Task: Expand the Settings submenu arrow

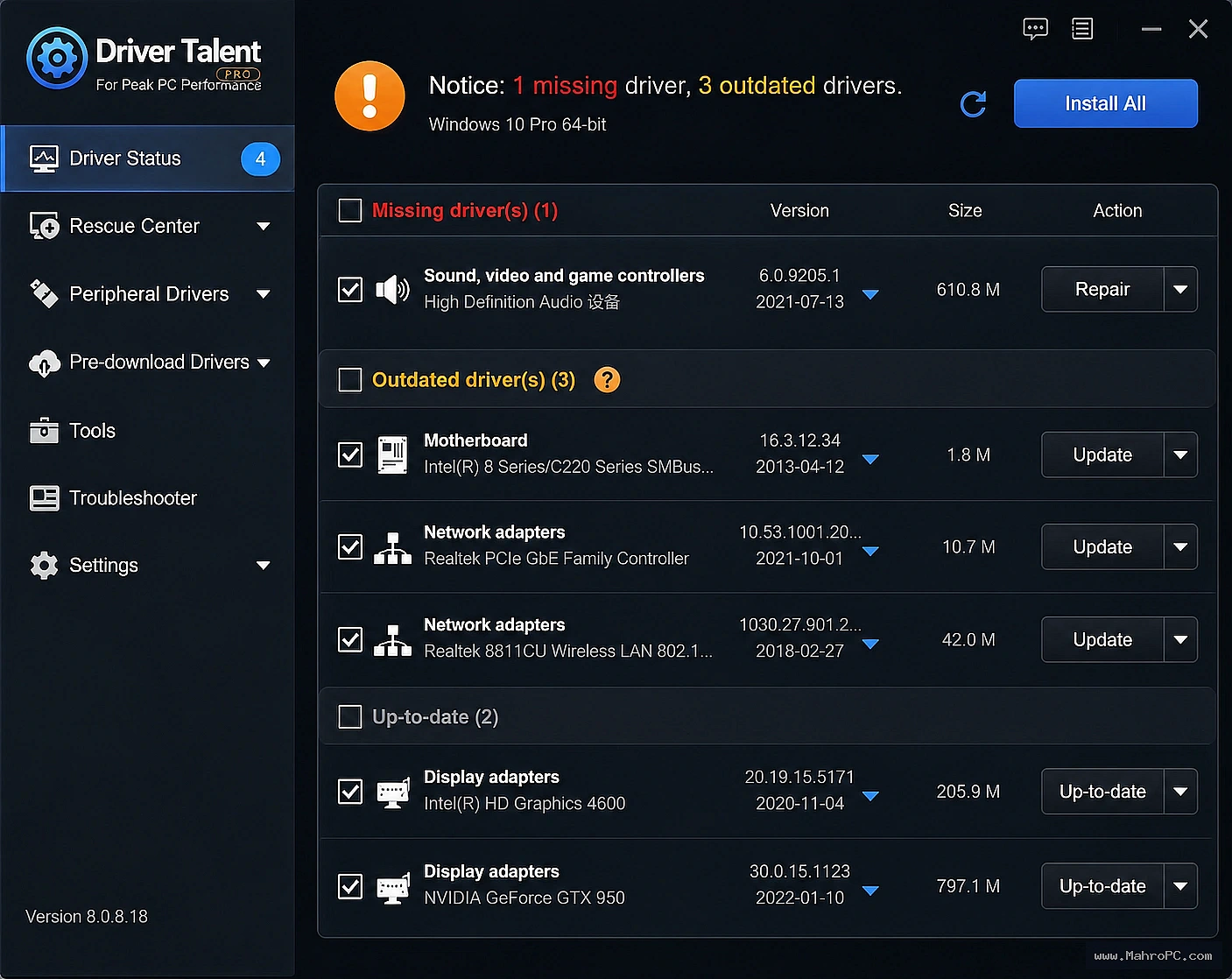Action: (x=263, y=566)
